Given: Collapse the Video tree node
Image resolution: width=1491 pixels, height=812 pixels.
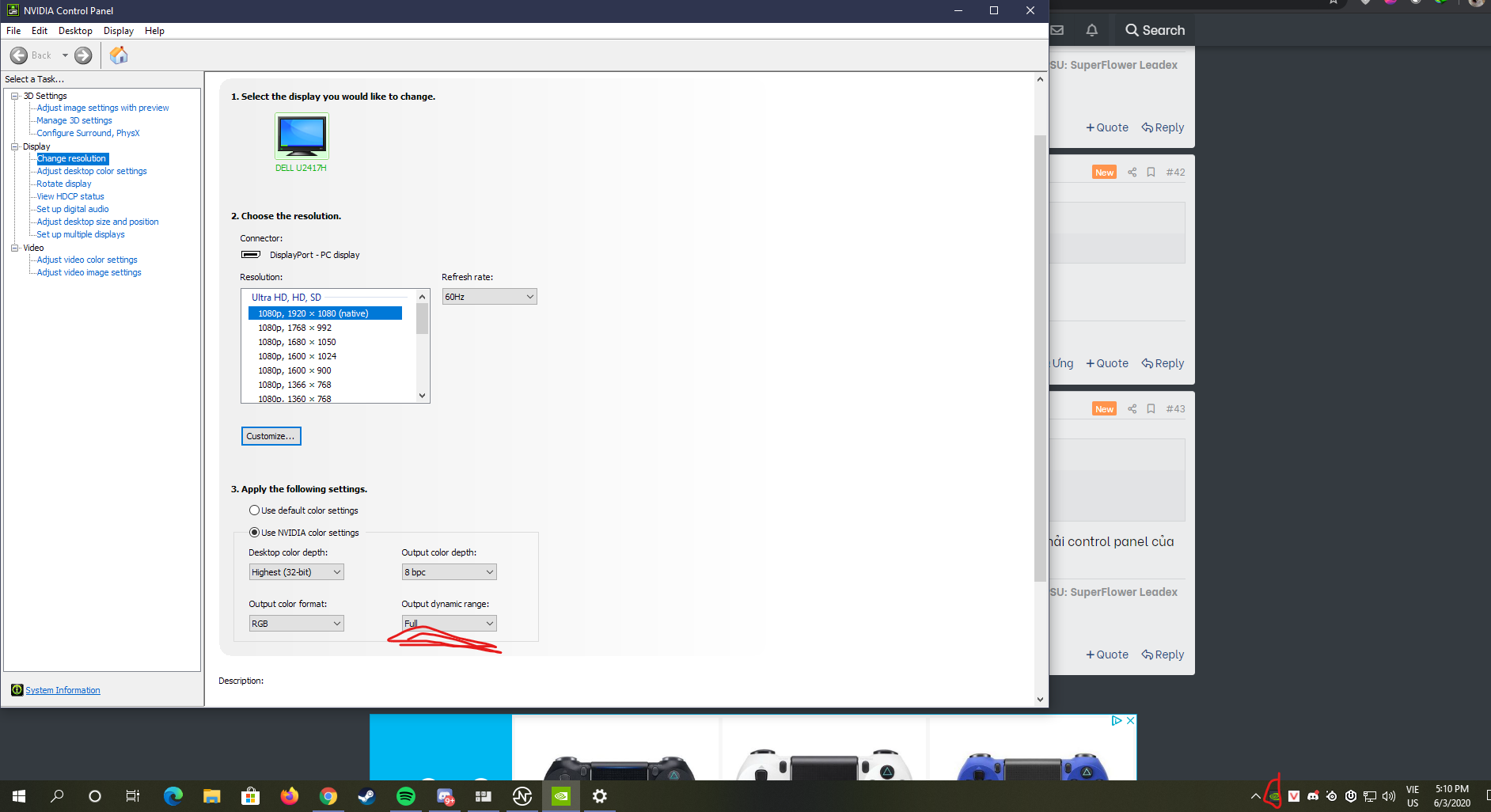Looking at the screenshot, I should (14, 248).
